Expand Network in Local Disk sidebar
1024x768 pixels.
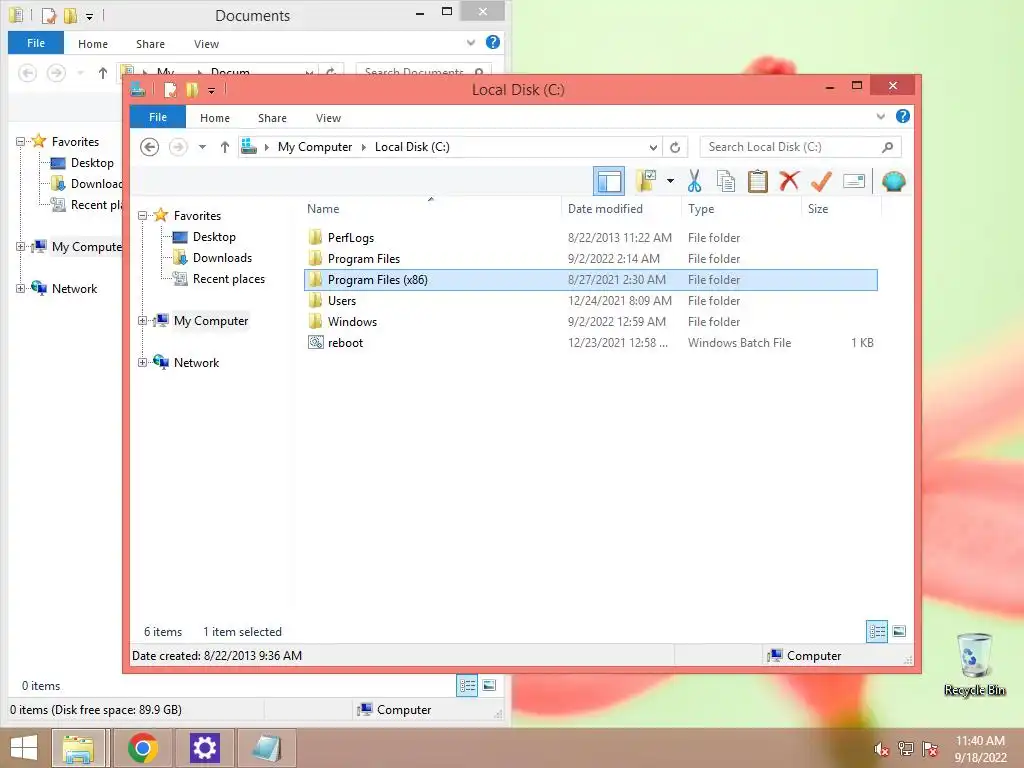[142, 362]
